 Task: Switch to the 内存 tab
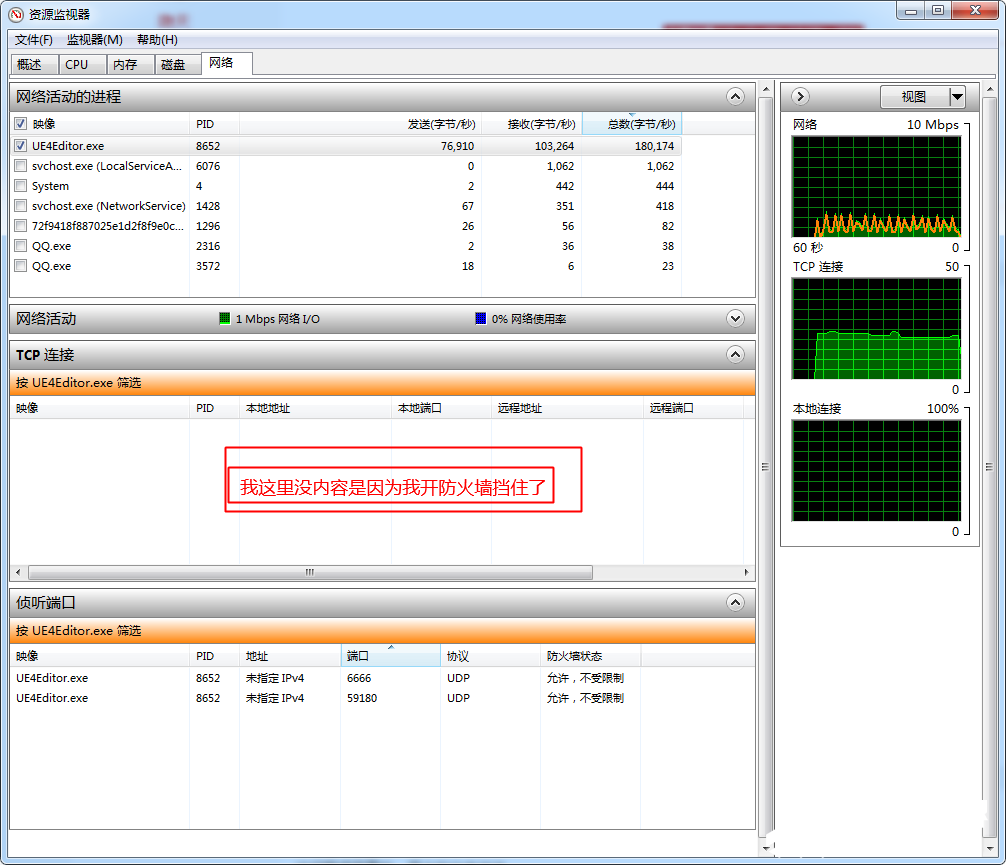coord(130,64)
